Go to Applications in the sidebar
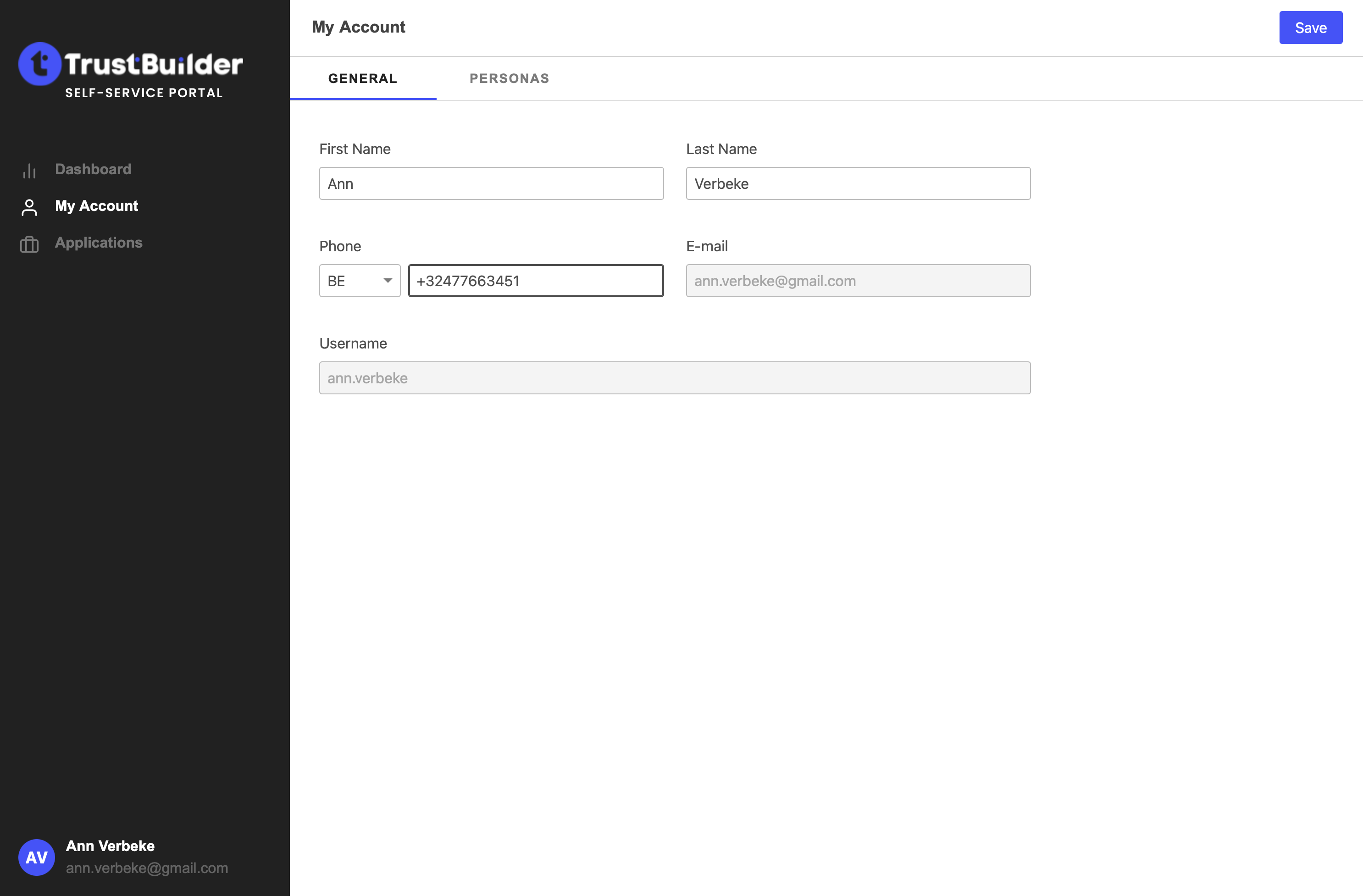The image size is (1363, 896). (99, 243)
